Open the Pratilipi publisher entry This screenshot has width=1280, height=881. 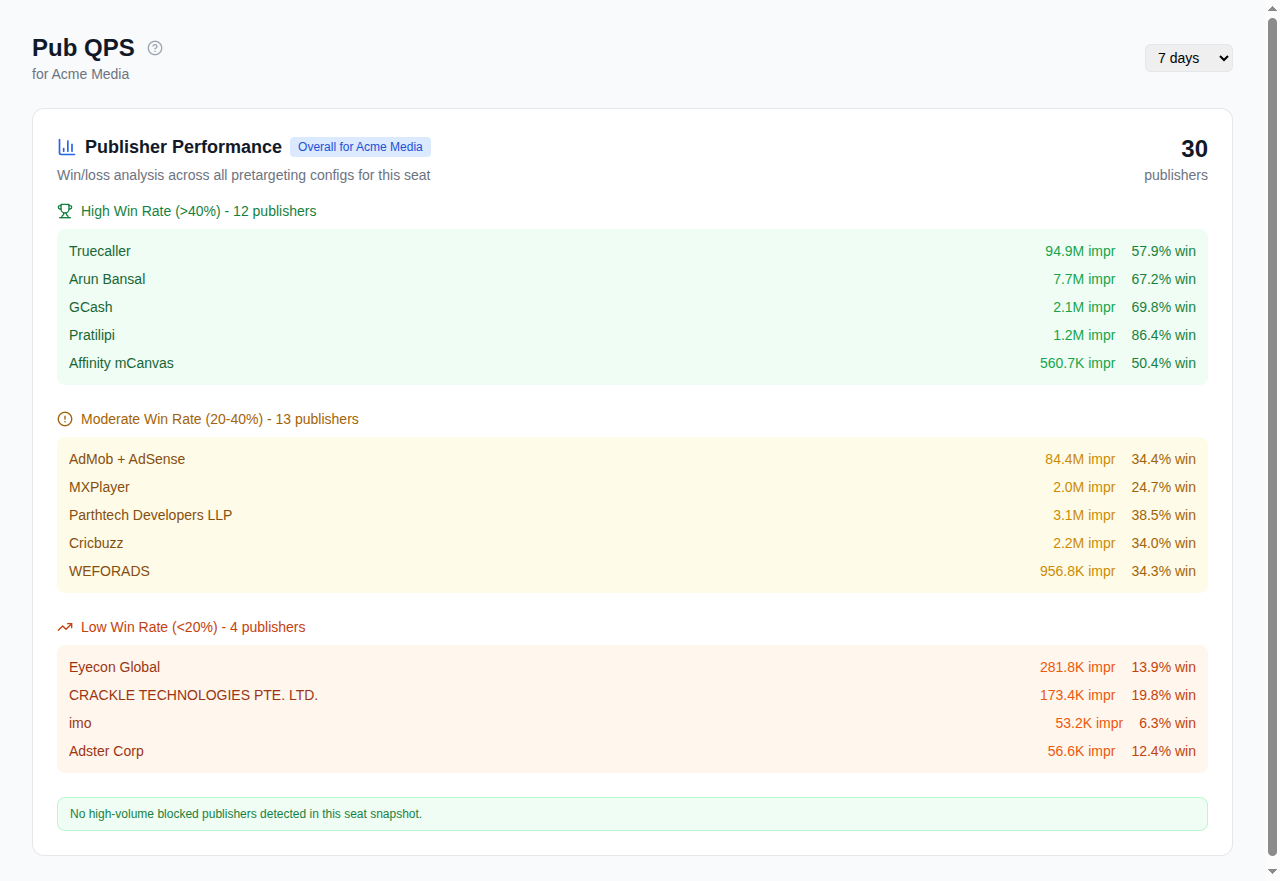[91, 335]
